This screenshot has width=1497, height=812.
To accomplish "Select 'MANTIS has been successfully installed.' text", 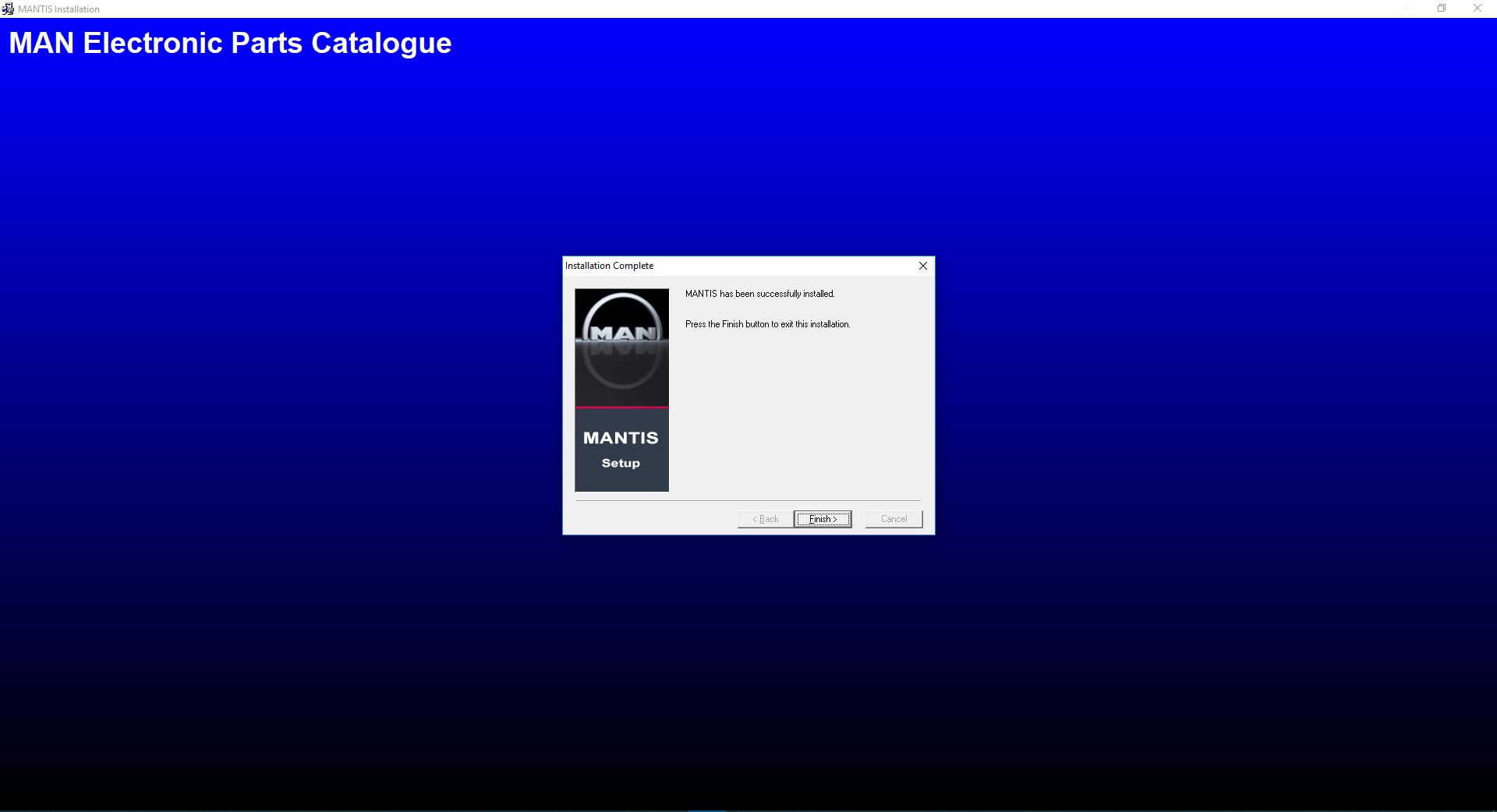I will click(x=759, y=294).
